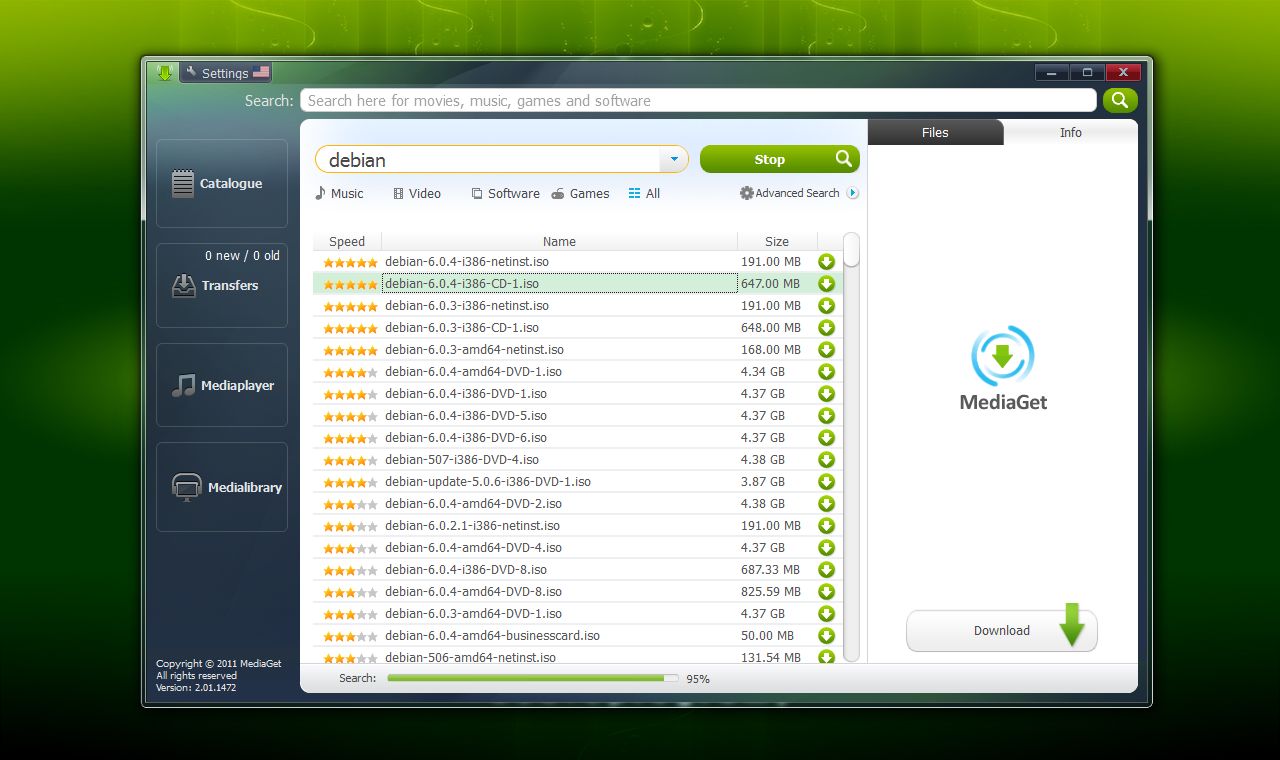The width and height of the screenshot is (1280, 760).
Task: Click the 168.00 MB size cell
Action: [771, 350]
